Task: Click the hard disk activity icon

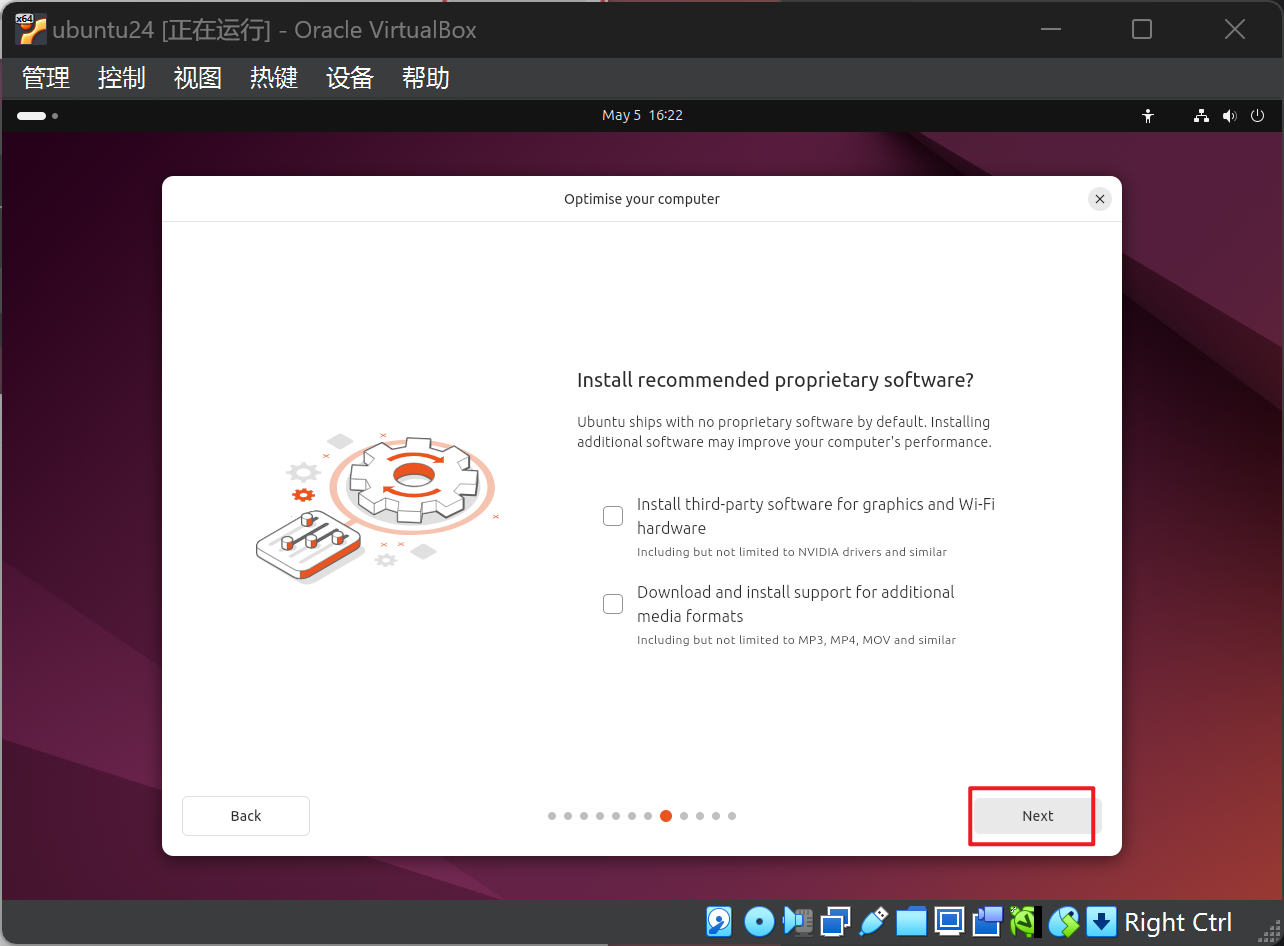Action: click(719, 921)
